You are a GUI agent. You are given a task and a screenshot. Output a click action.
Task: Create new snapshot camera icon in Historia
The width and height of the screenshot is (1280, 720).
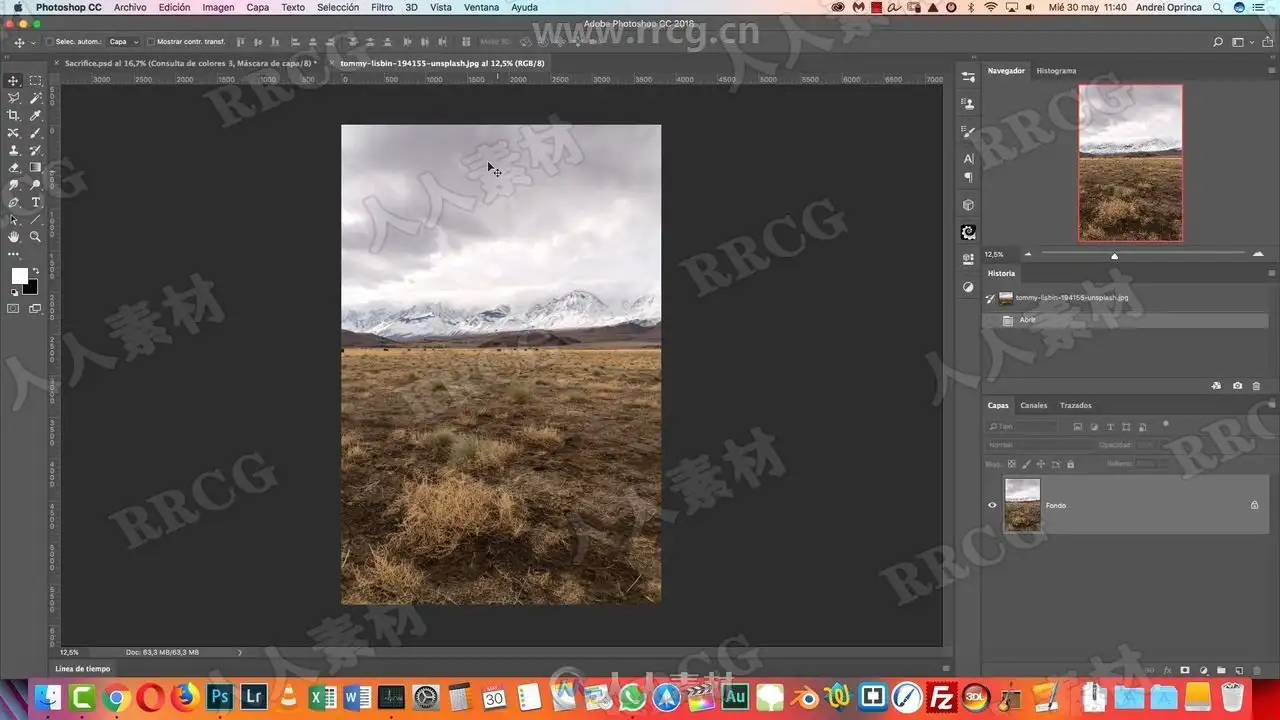(1237, 386)
